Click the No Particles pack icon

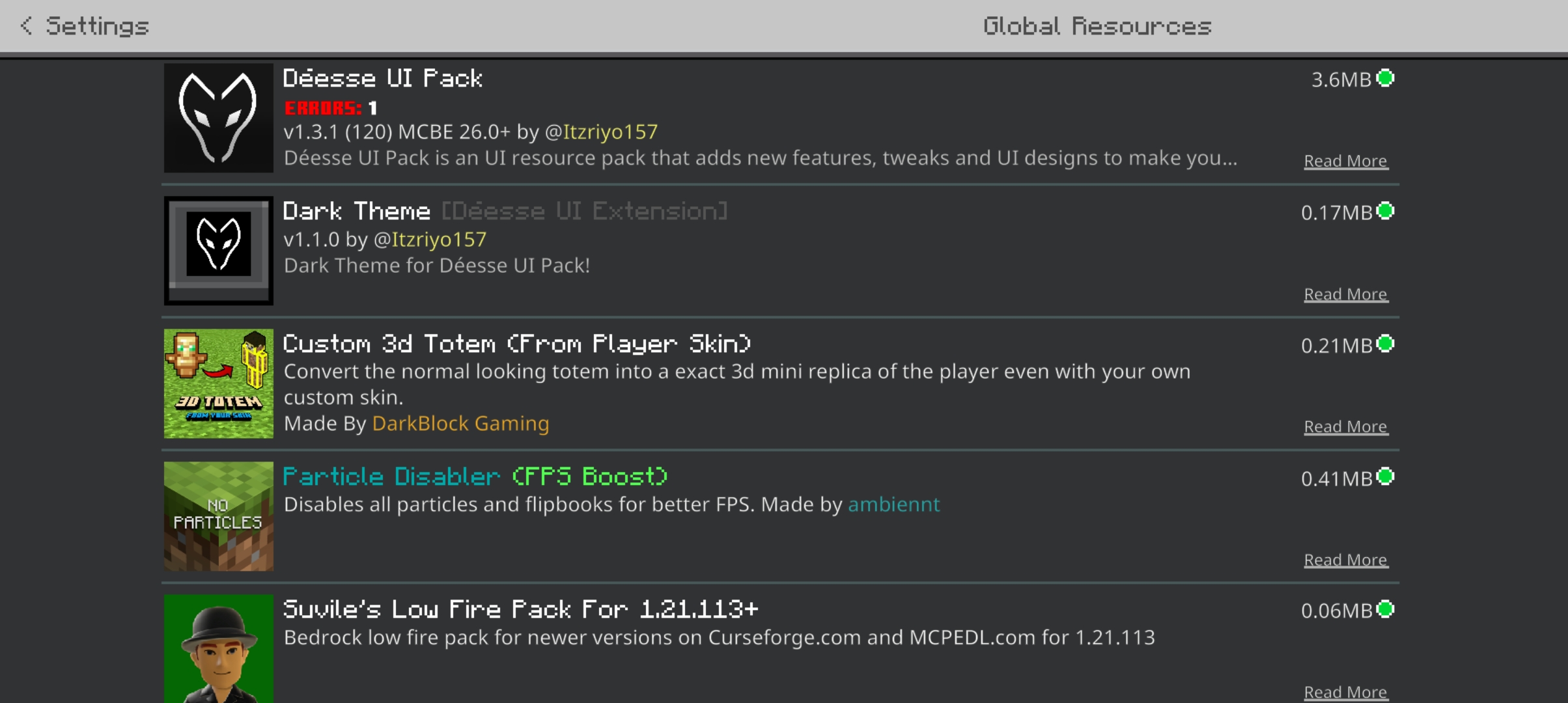coord(218,516)
